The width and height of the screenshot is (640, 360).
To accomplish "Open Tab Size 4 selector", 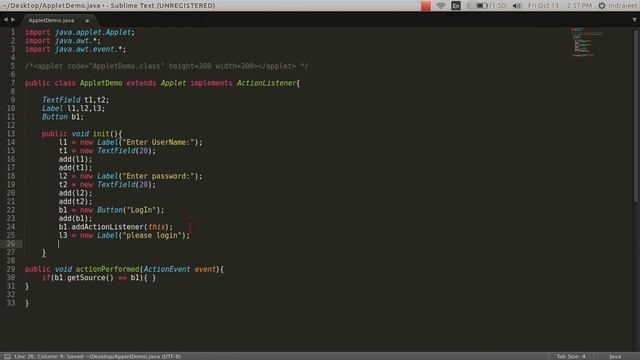I will point(571,356).
